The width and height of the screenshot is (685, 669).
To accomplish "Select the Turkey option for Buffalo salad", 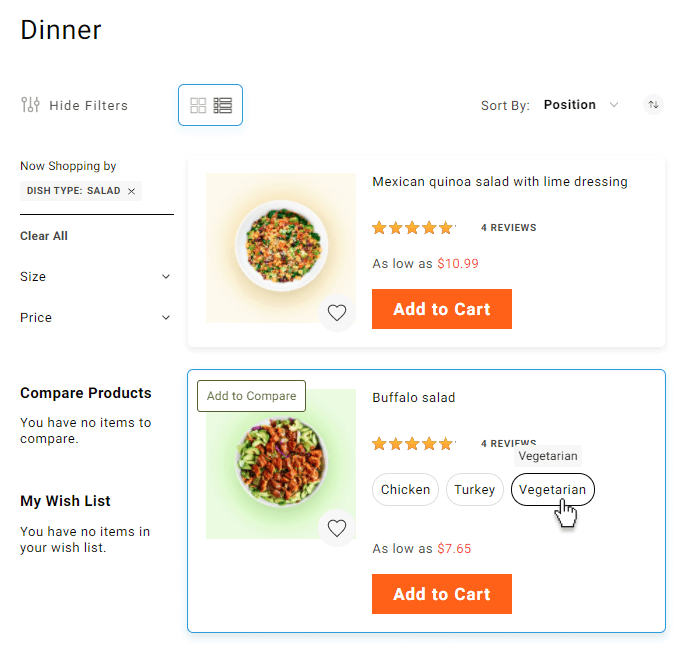I will (x=474, y=490).
